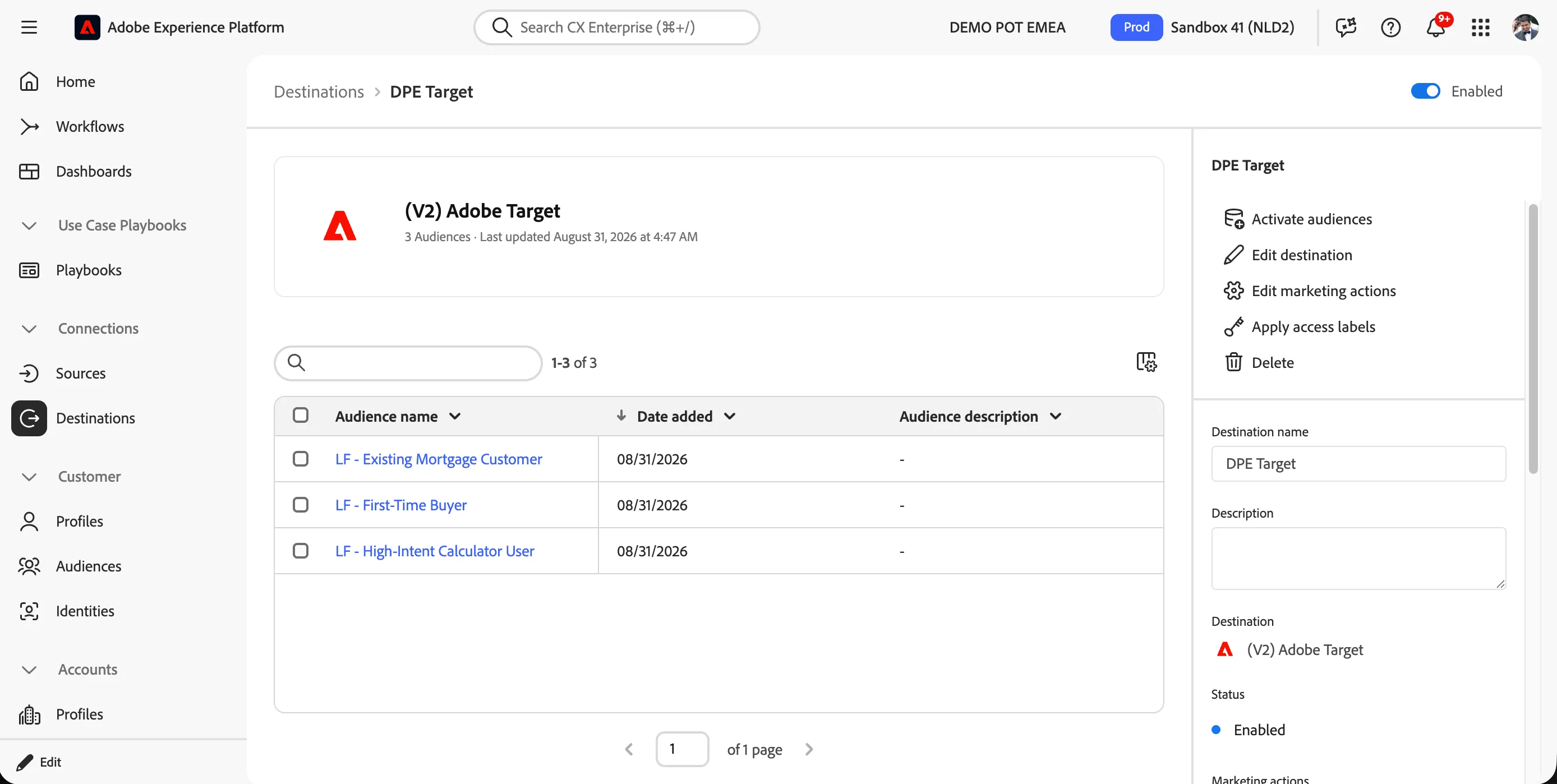Image resolution: width=1557 pixels, height=784 pixels.
Task: Open LF - Existing Mortgage Customer link
Action: pos(438,459)
